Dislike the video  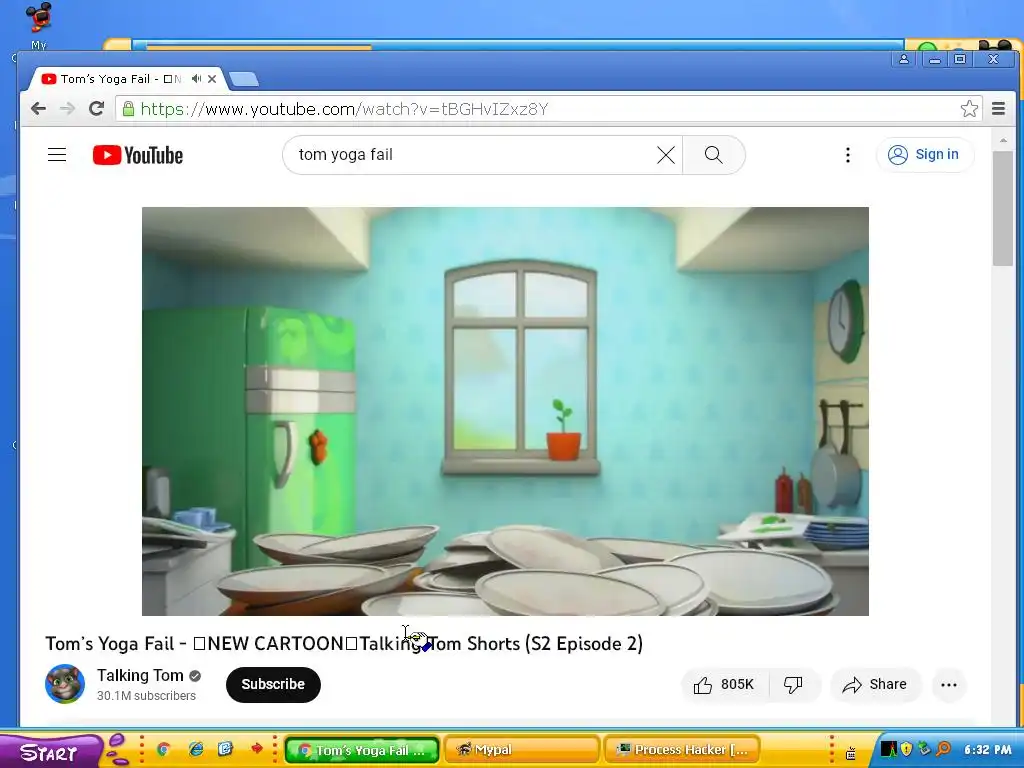coord(793,684)
